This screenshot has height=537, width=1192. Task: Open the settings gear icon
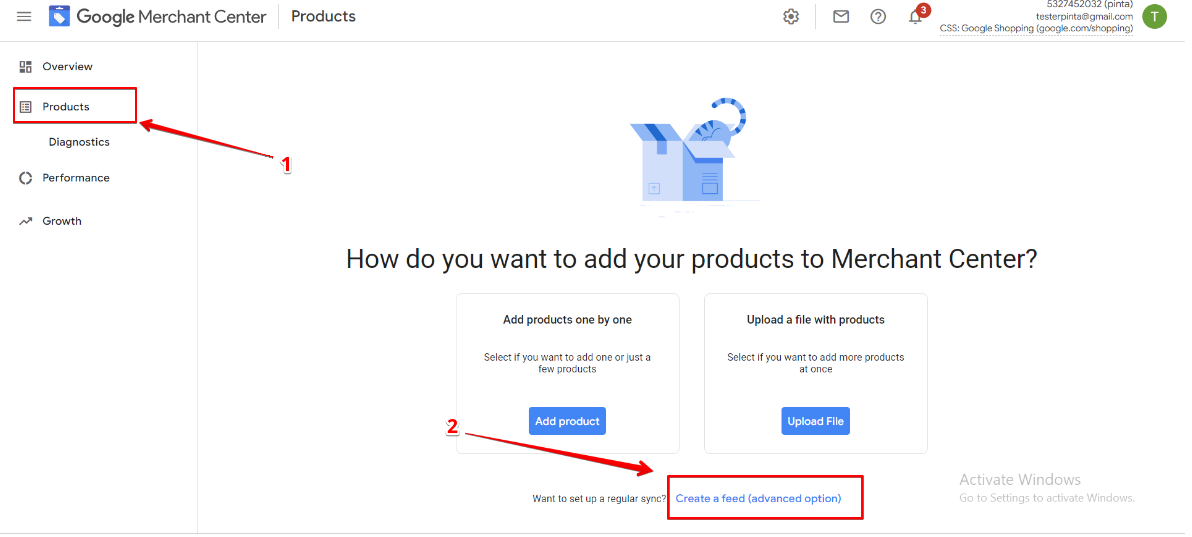(x=791, y=17)
